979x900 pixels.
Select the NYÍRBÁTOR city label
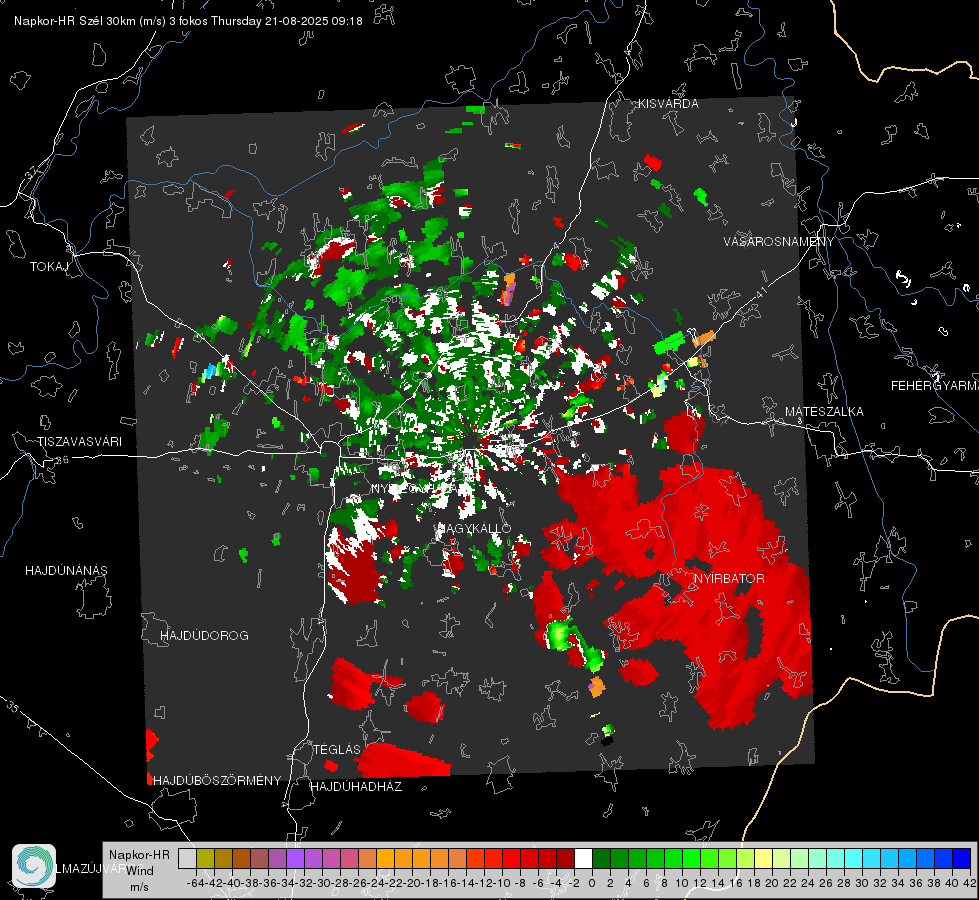[x=729, y=579]
